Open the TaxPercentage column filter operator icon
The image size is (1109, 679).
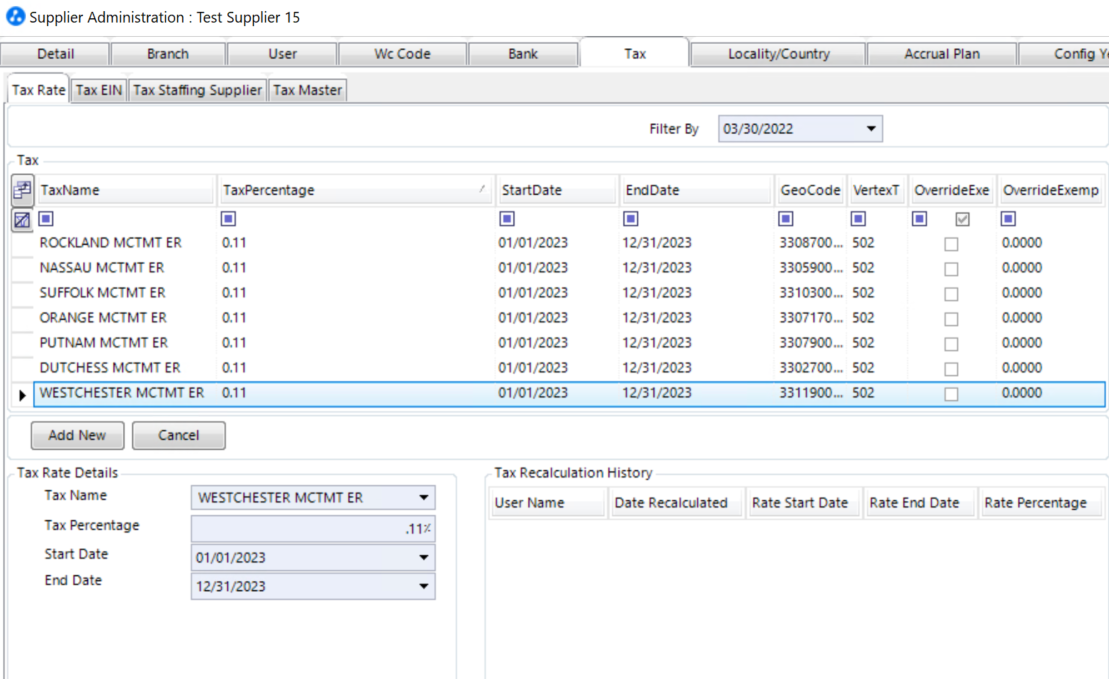(x=228, y=219)
